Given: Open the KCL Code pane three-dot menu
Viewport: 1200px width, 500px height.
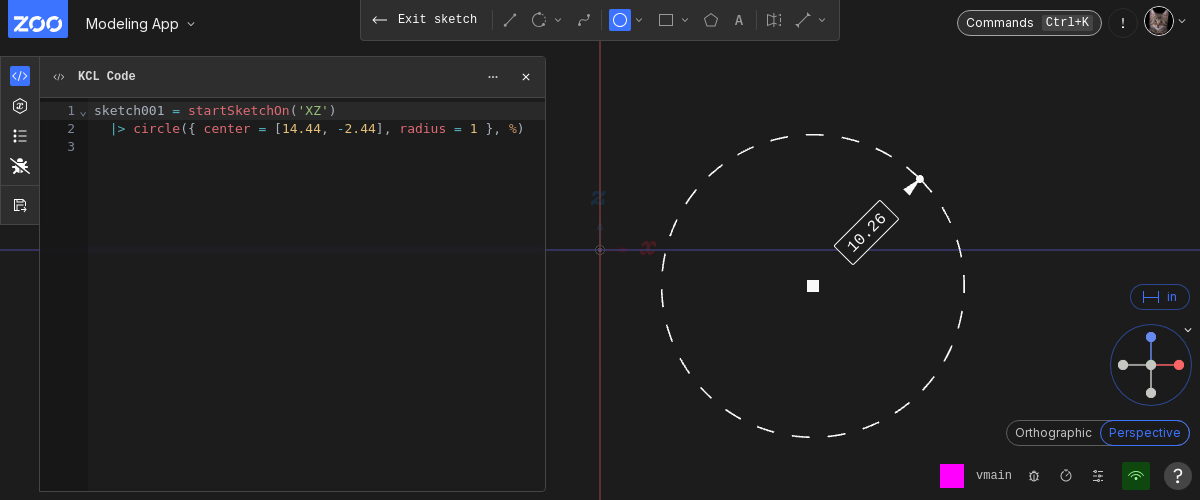Looking at the screenshot, I should pyautogui.click(x=492, y=77).
